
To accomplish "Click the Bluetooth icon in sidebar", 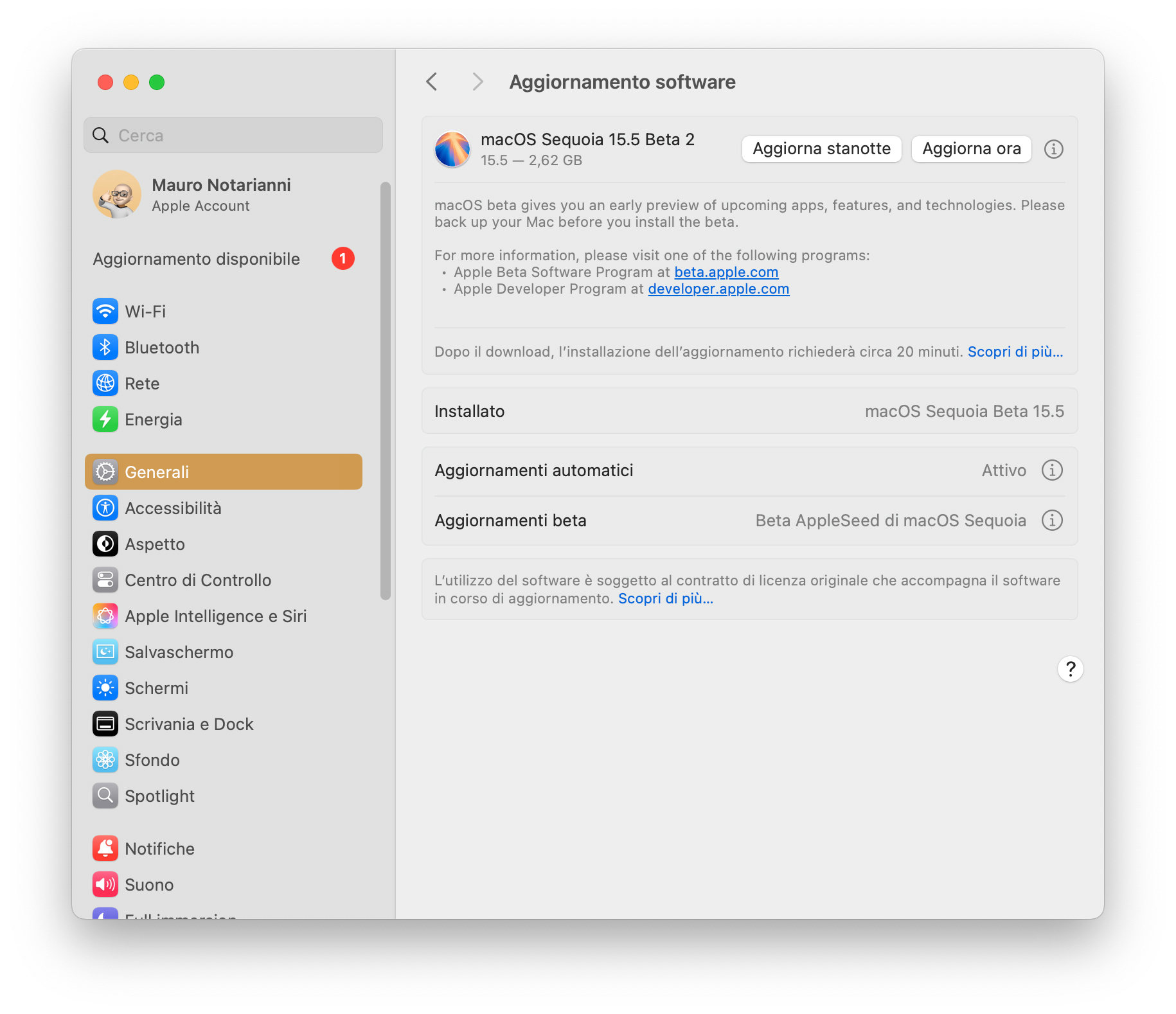I will click(105, 348).
